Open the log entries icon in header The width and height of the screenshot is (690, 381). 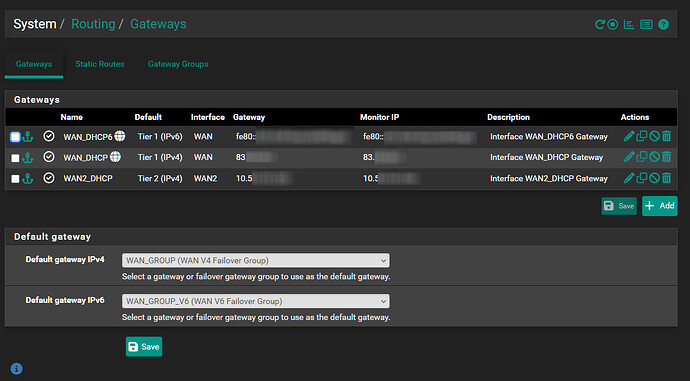[x=646, y=25]
